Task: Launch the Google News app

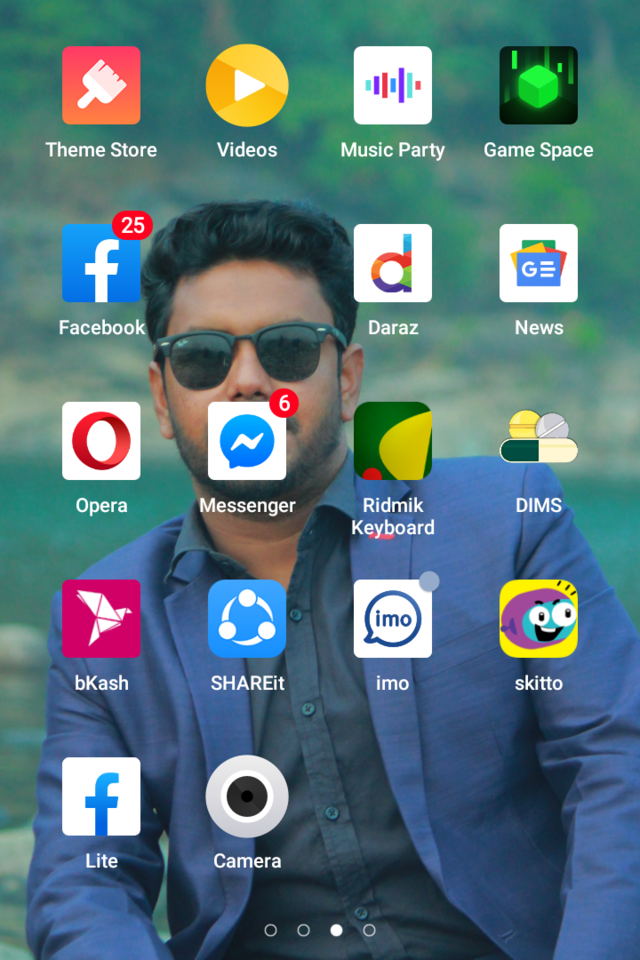Action: pos(539,264)
